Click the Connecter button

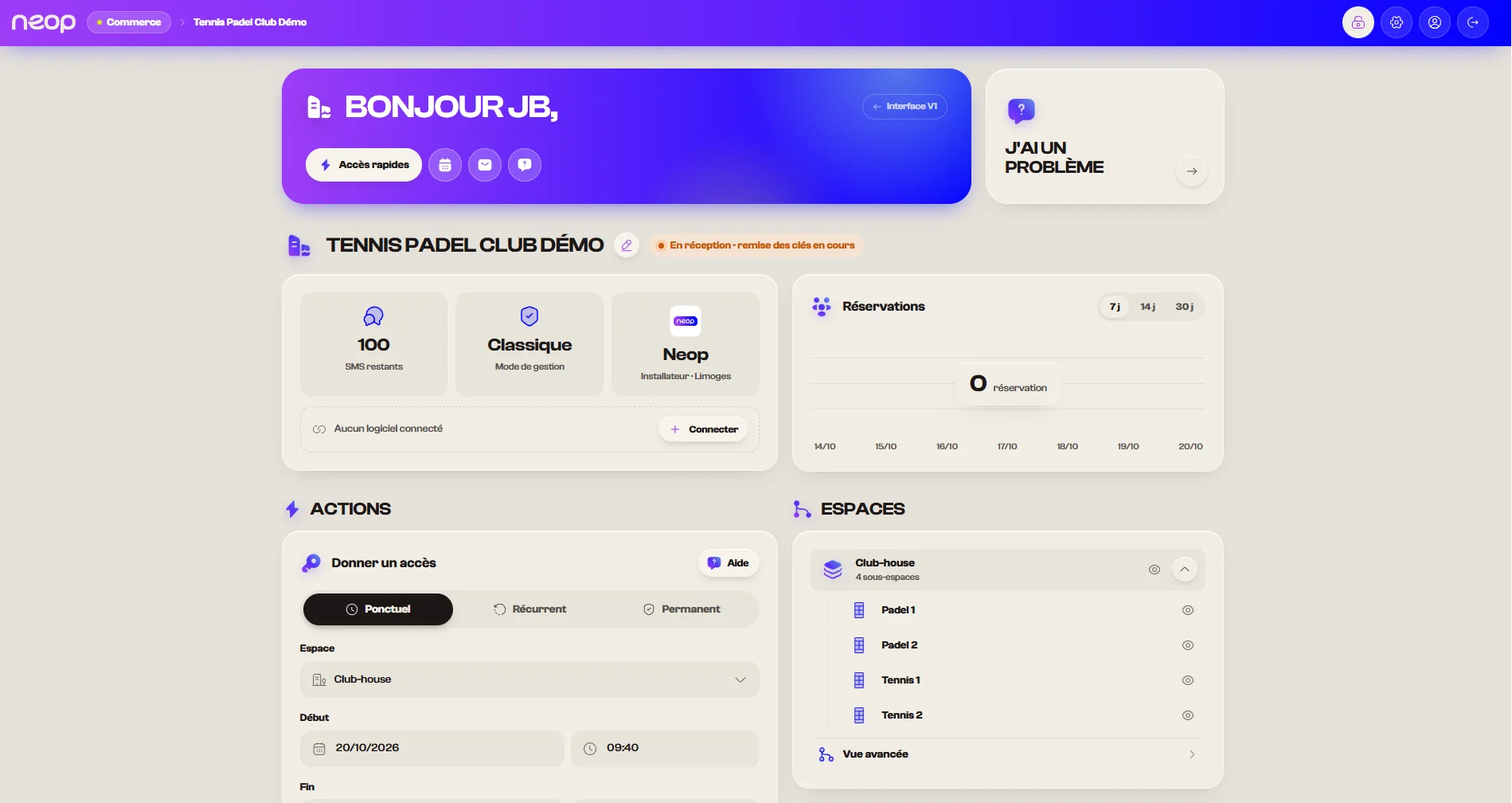pyautogui.click(x=703, y=429)
